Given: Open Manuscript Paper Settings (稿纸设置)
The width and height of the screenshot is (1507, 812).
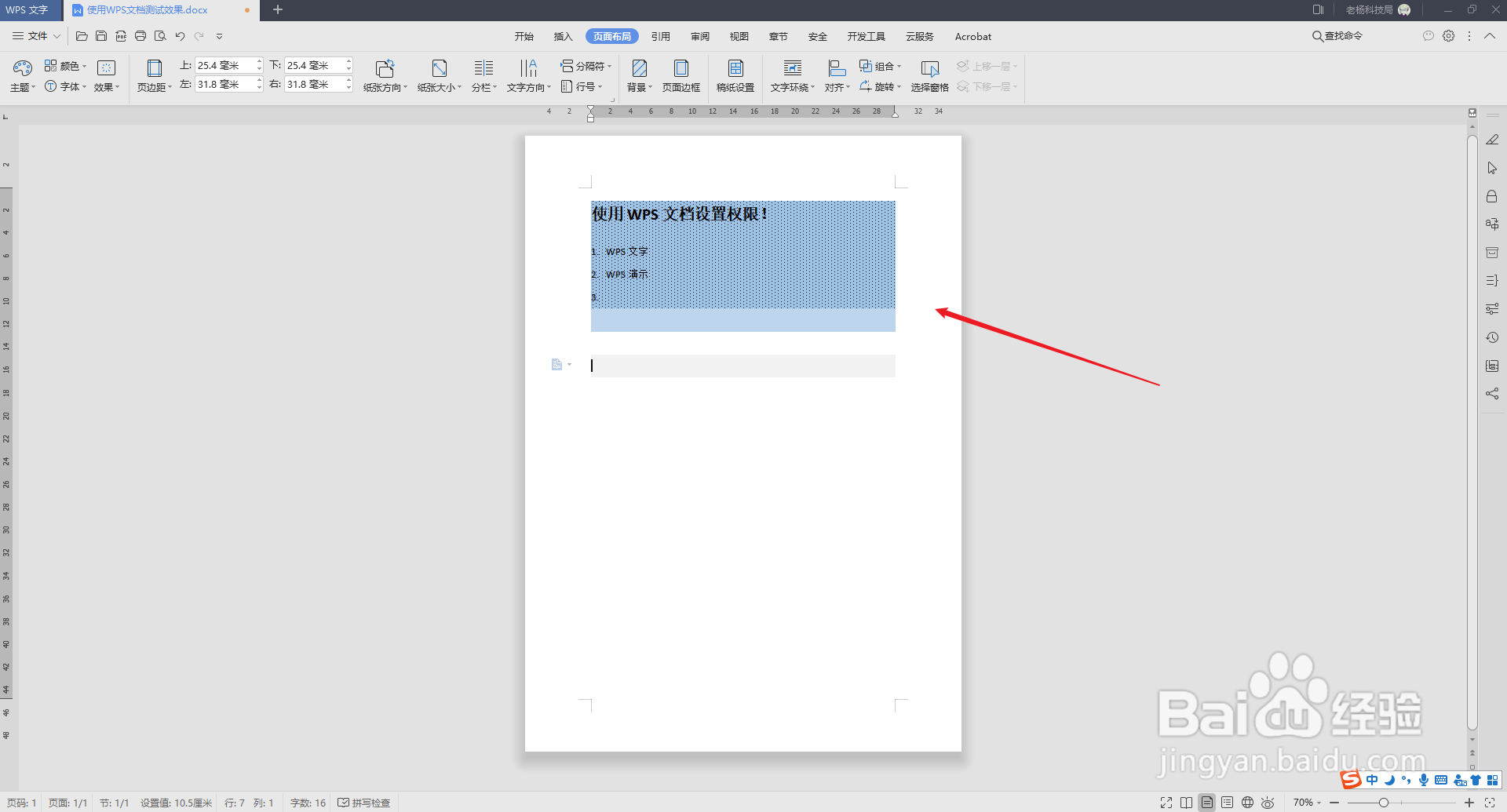Looking at the screenshot, I should coord(735,76).
